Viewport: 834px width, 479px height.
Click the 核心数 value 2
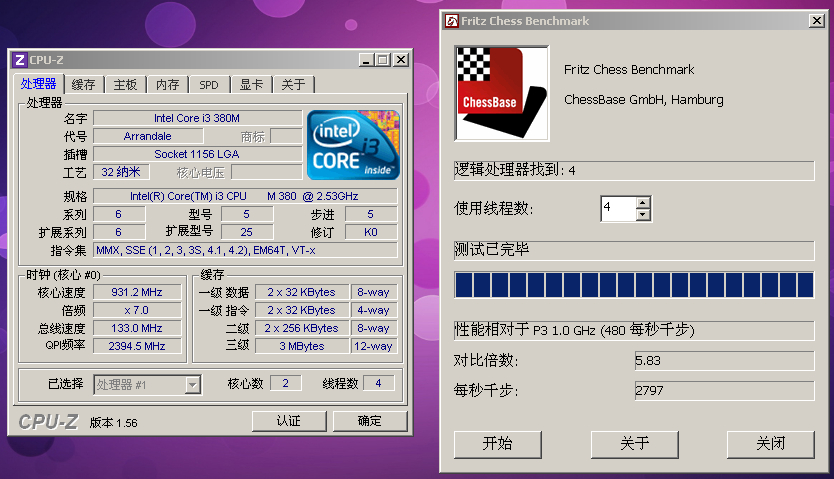(x=286, y=383)
